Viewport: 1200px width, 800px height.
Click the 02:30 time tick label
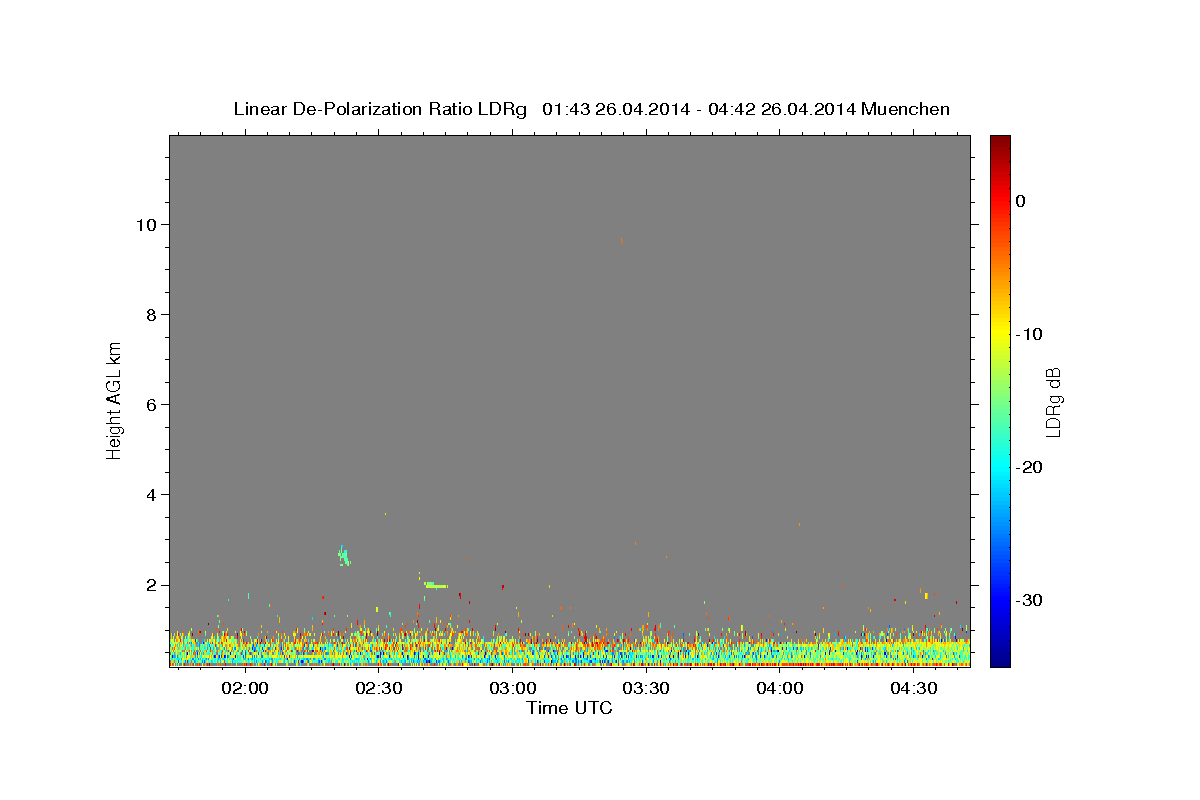coord(378,688)
